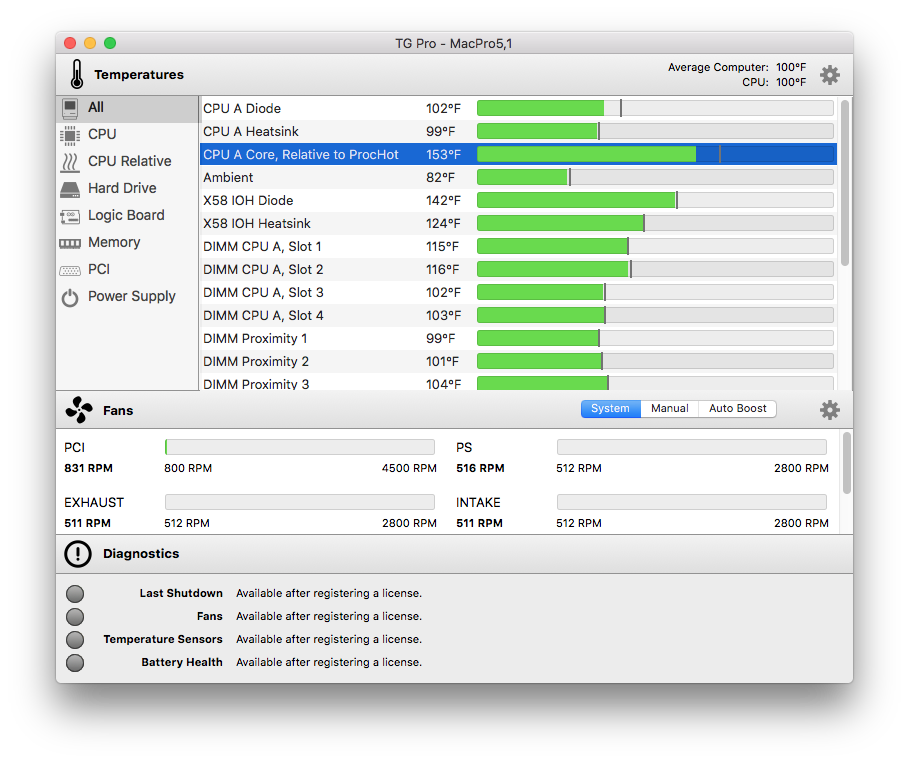Click the Last Shutdown diagnostics label
Screen dimensions: 909x763
pyautogui.click(x=181, y=593)
